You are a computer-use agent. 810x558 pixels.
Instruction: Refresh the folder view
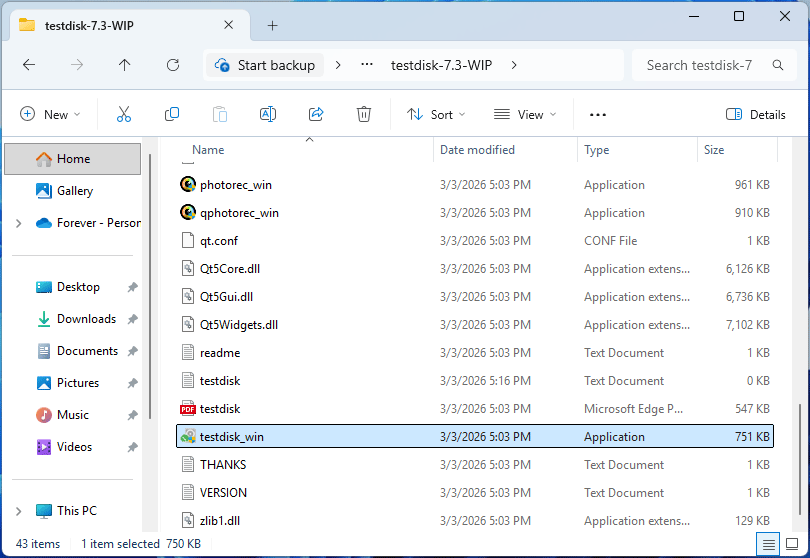173,65
